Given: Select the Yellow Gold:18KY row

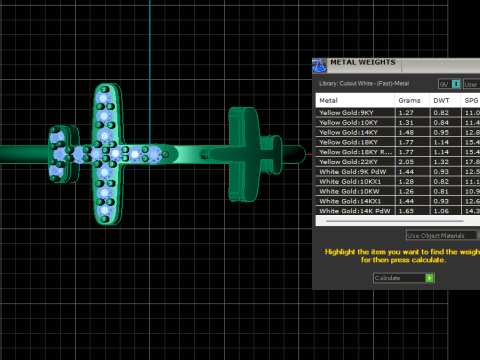Looking at the screenshot, I should pyautogui.click(x=398, y=142).
